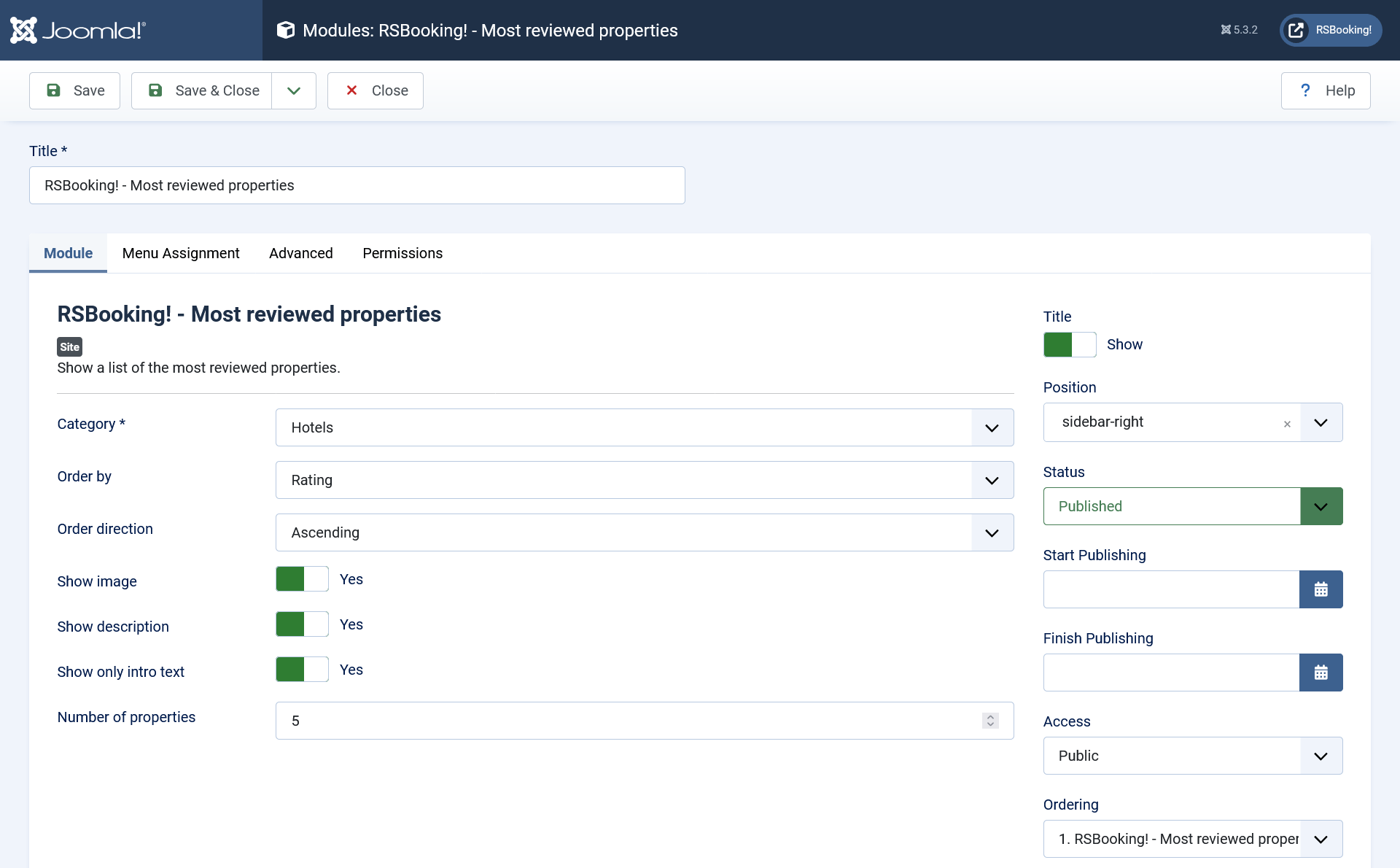The height and width of the screenshot is (868, 1400).
Task: Click the module cube icon in header
Action: (286, 30)
